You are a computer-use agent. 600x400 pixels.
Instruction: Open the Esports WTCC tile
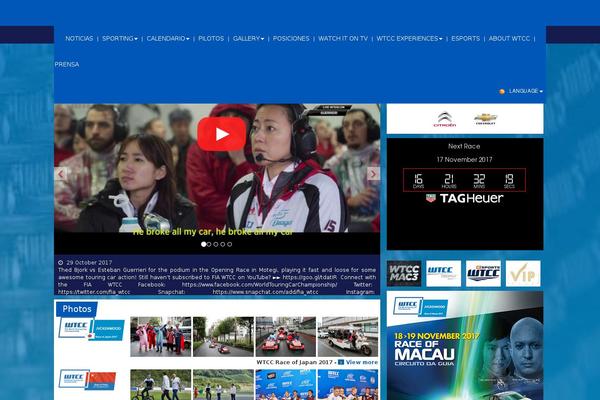(x=483, y=274)
